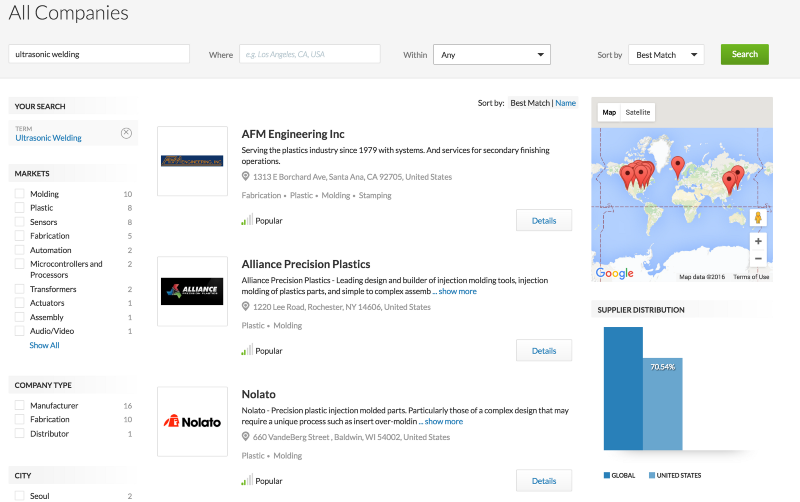Click popularity bars icon for Alliance Precision Plastics
Viewport: 800px width, 502px height.
(247, 350)
